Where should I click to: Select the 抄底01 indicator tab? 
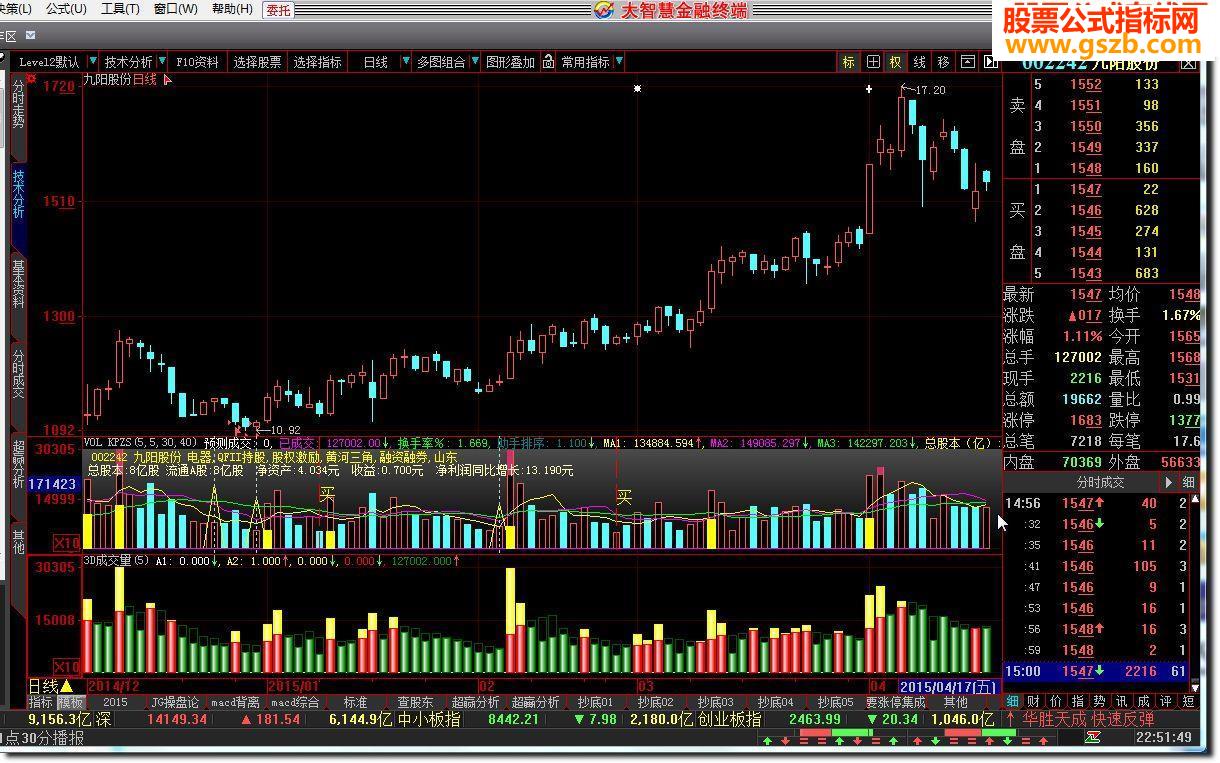[x=596, y=702]
